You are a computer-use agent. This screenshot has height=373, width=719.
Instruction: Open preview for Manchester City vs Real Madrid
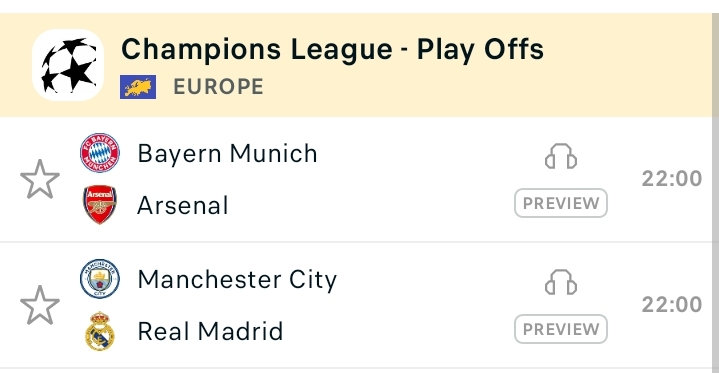[x=561, y=329]
